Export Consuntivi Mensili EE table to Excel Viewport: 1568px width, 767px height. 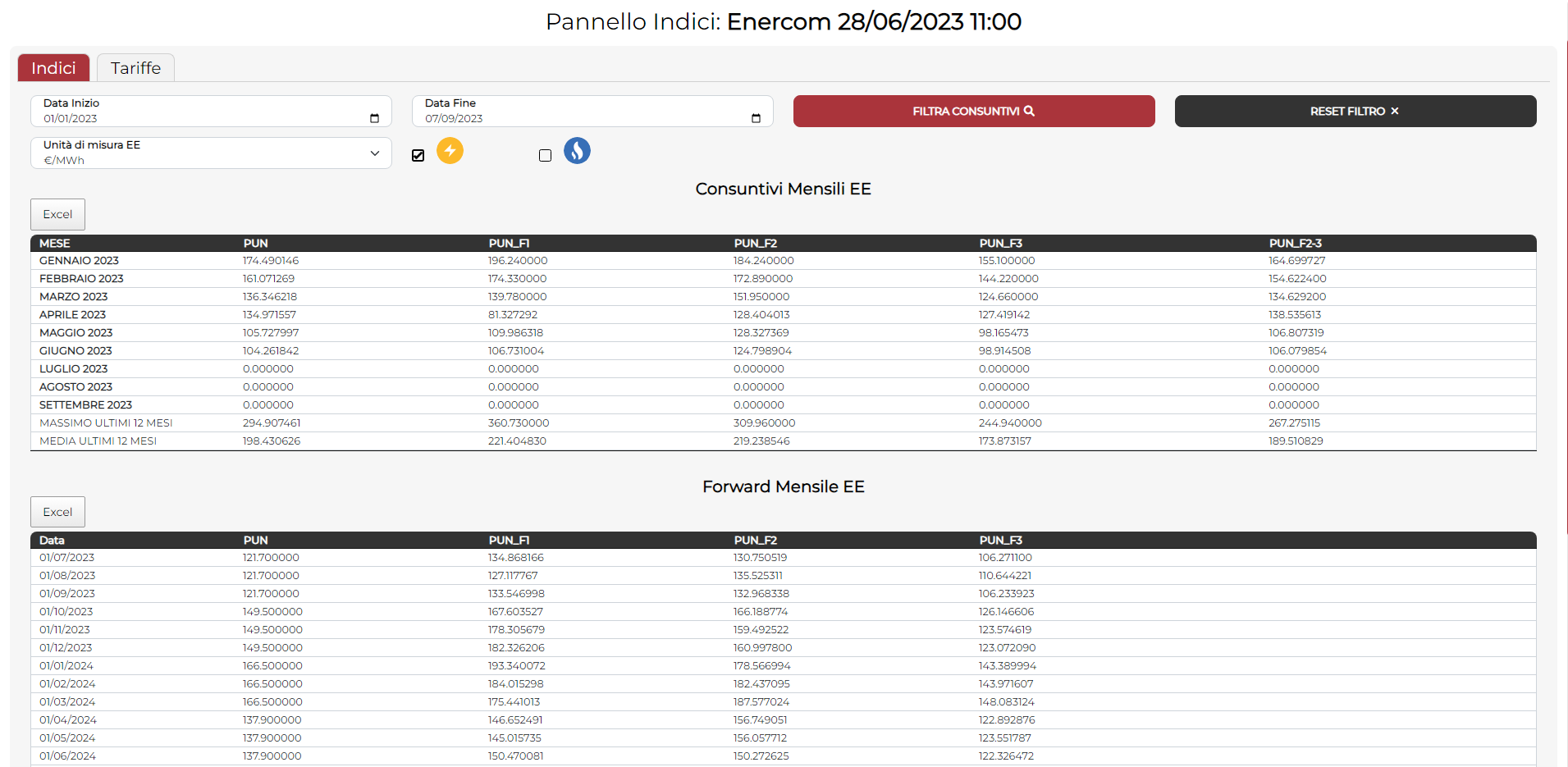[x=57, y=215]
